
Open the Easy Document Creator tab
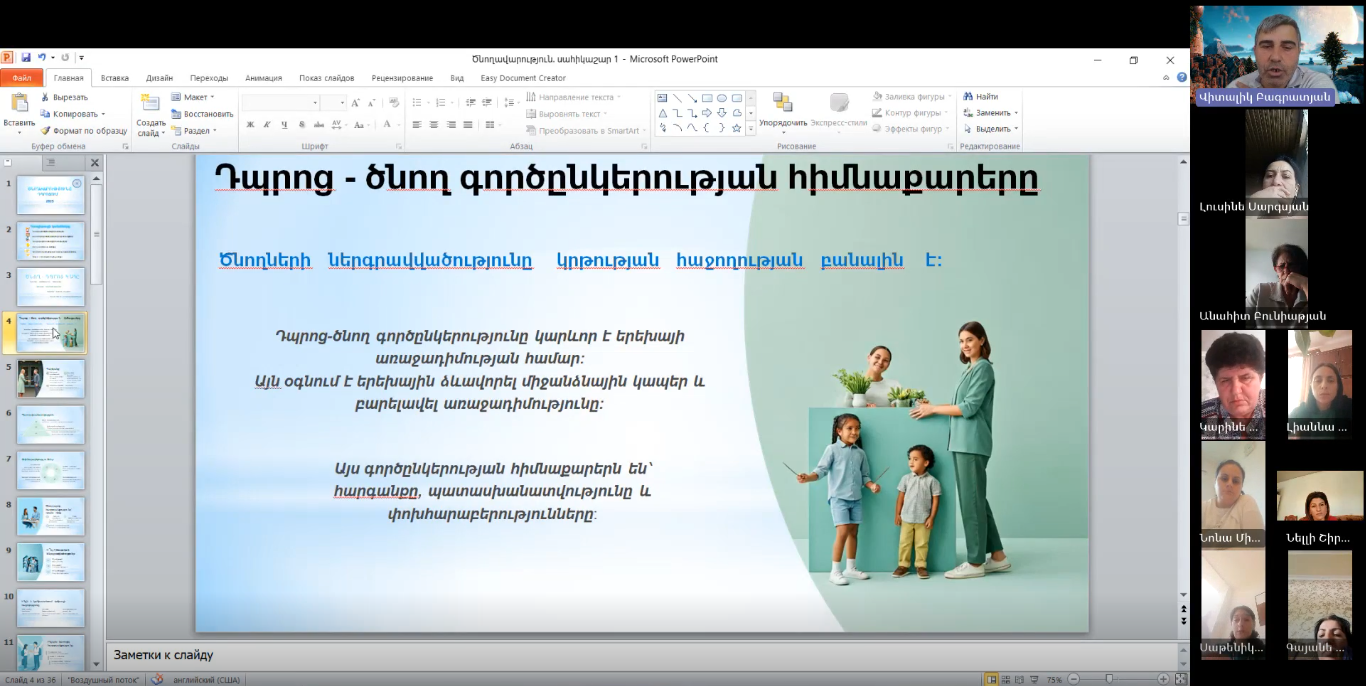pos(523,77)
